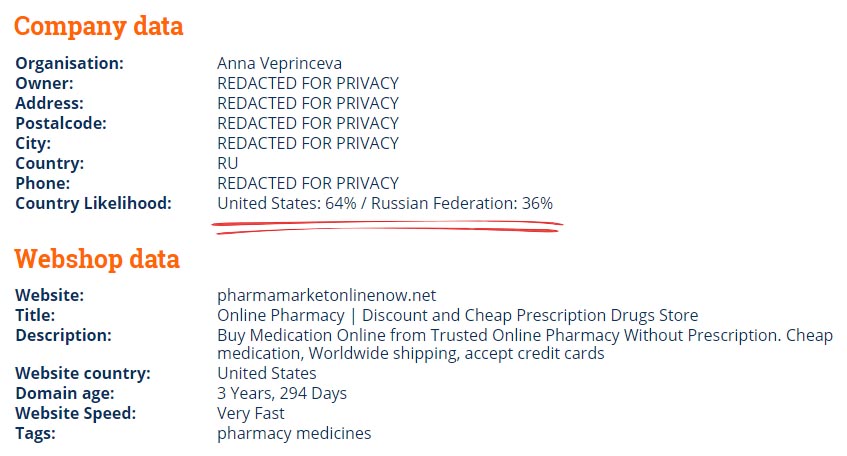
Task: Click the Website country United States value
Action: pos(267,373)
